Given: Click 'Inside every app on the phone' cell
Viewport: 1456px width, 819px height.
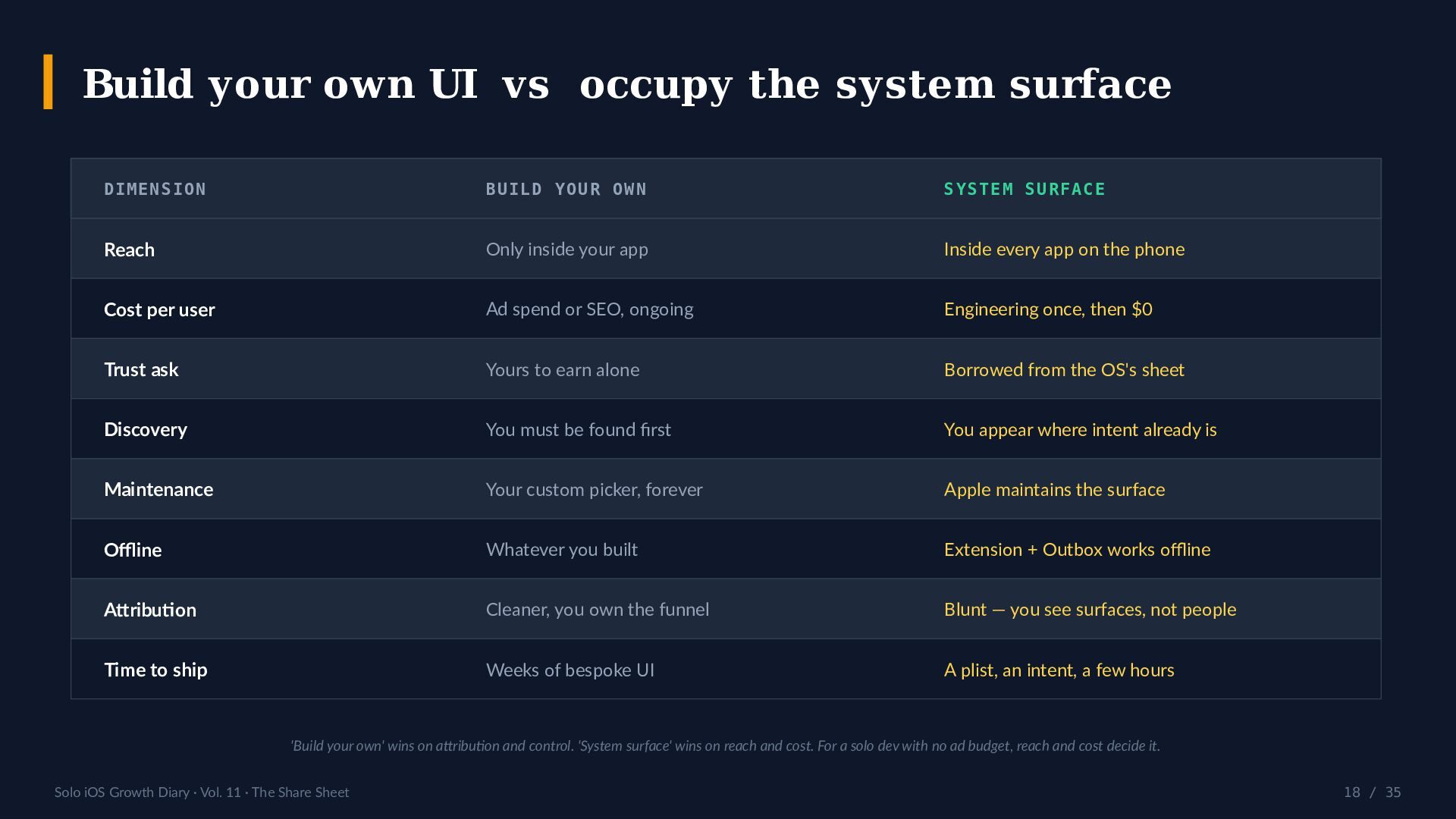Looking at the screenshot, I should (x=1064, y=249).
